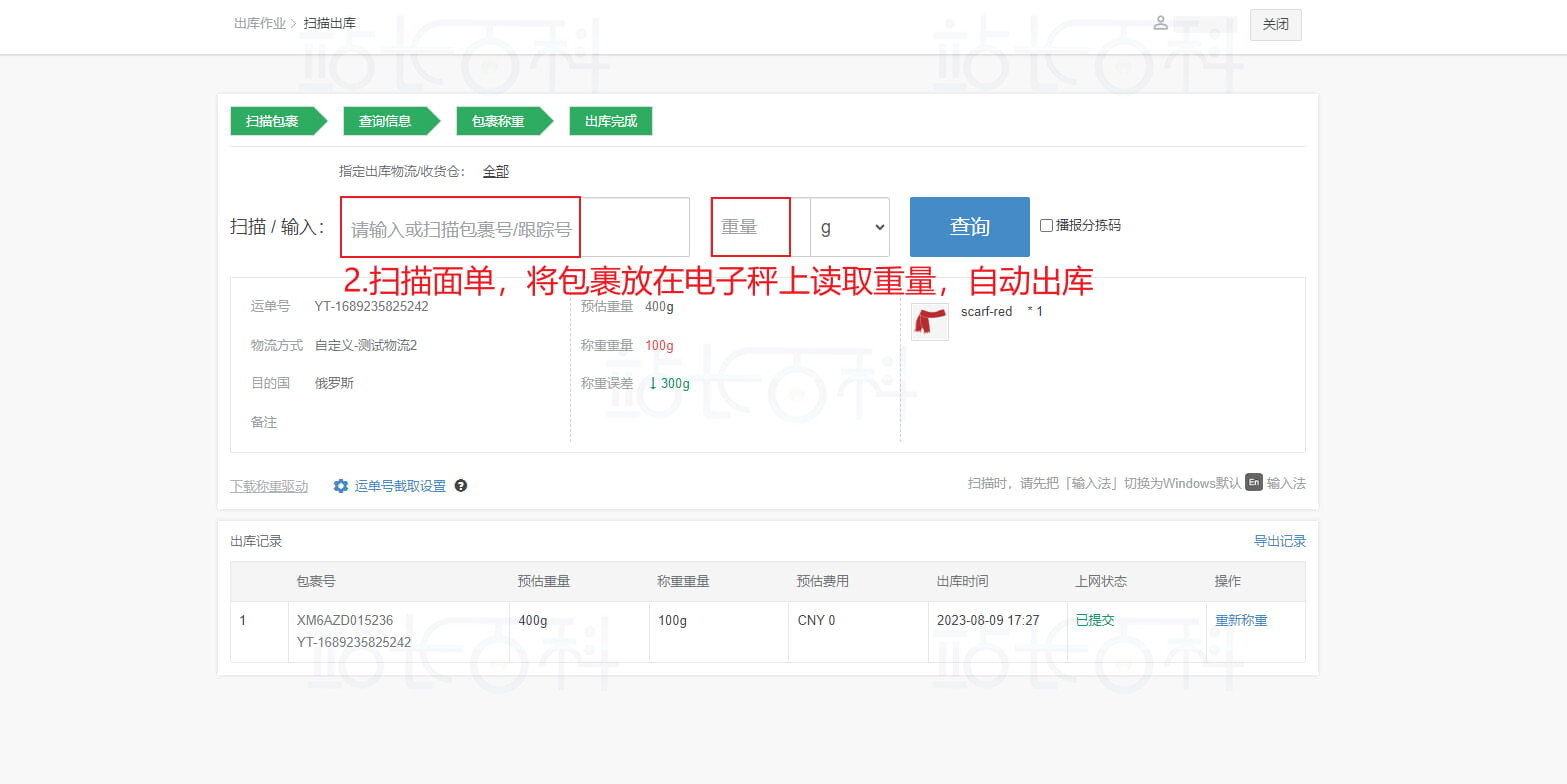Click the 下载称重驱动 link
The height and width of the screenshot is (784, 1567).
(269, 487)
